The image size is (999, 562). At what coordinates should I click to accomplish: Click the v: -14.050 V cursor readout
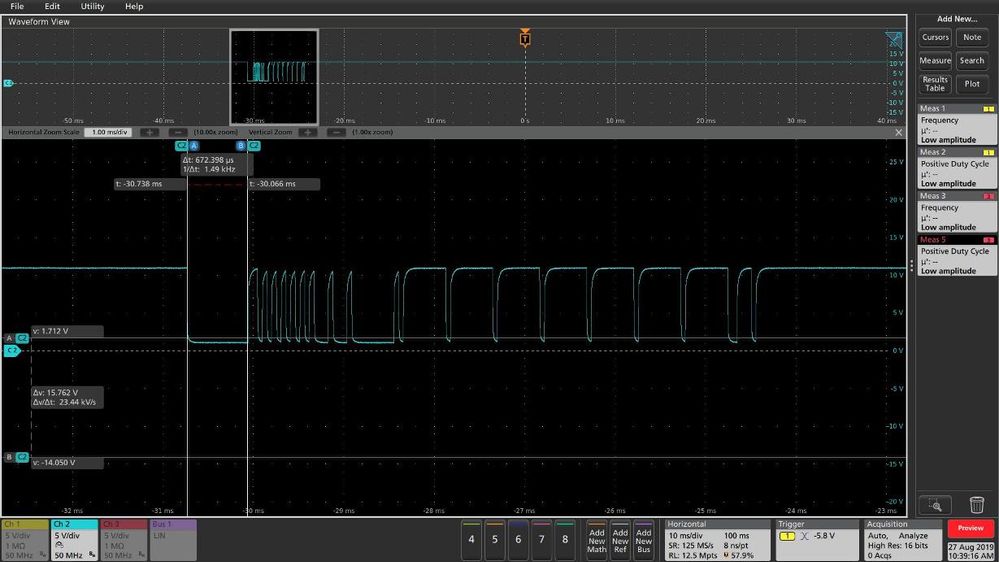click(x=67, y=463)
